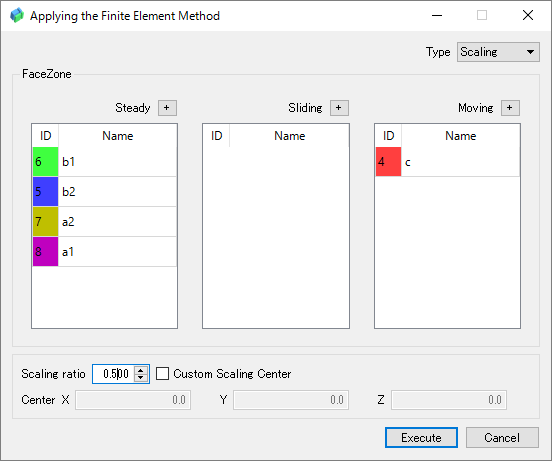This screenshot has width=552, height=461.
Task: Click the Name header in Sliding list
Action: [x=289, y=135]
